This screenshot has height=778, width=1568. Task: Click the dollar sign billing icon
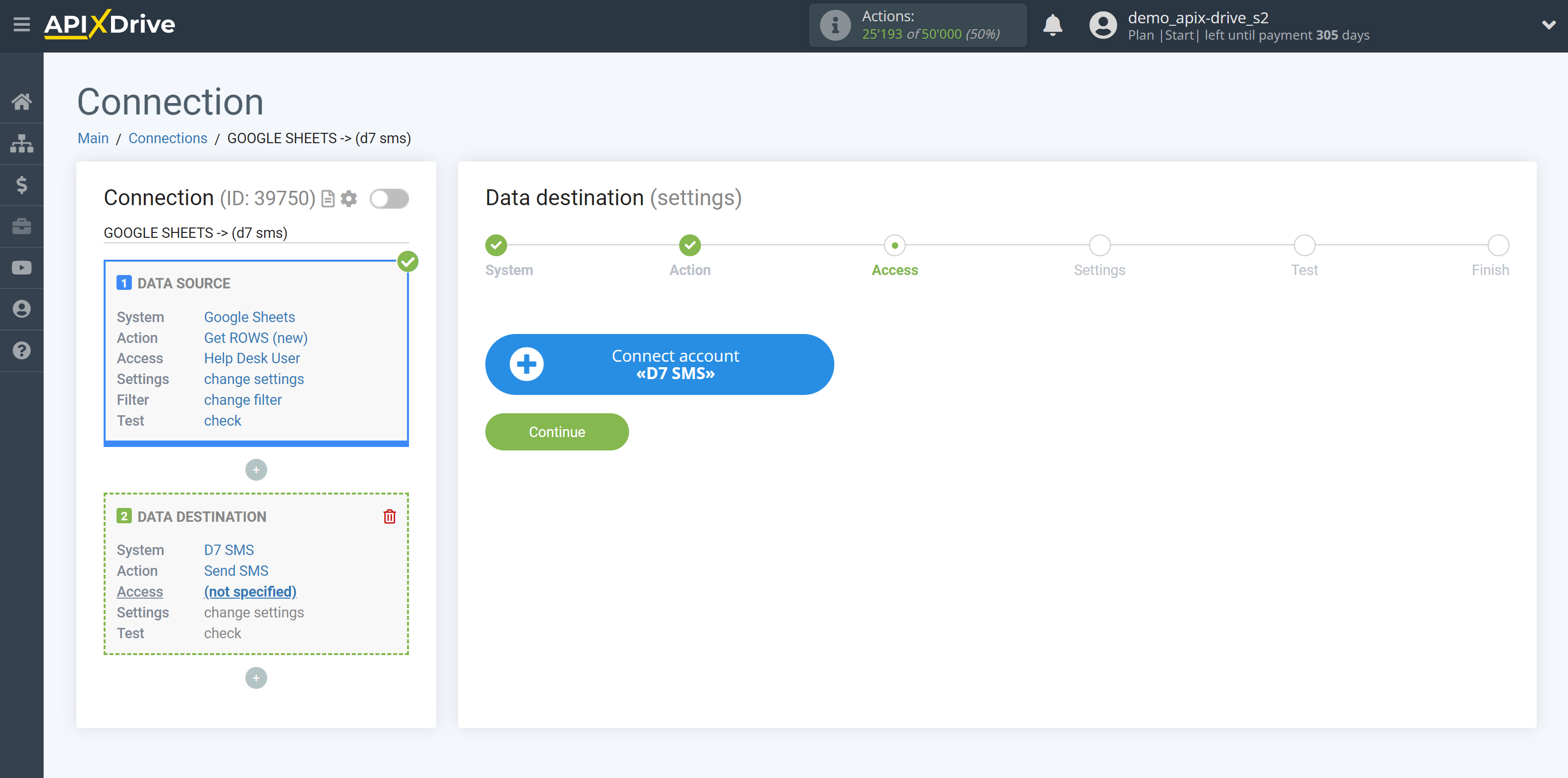click(x=21, y=184)
